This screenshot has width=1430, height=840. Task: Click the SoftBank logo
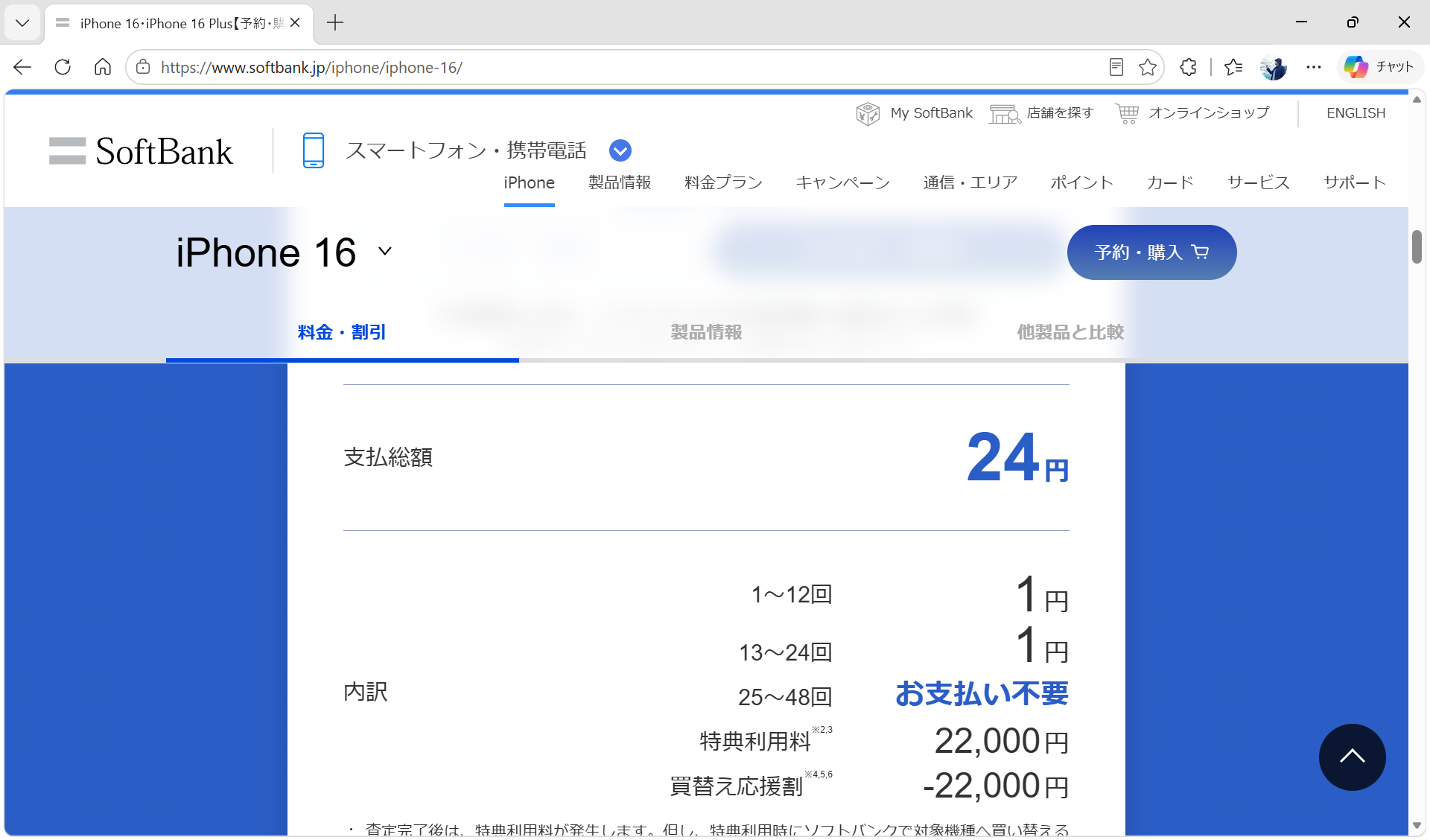point(141,151)
